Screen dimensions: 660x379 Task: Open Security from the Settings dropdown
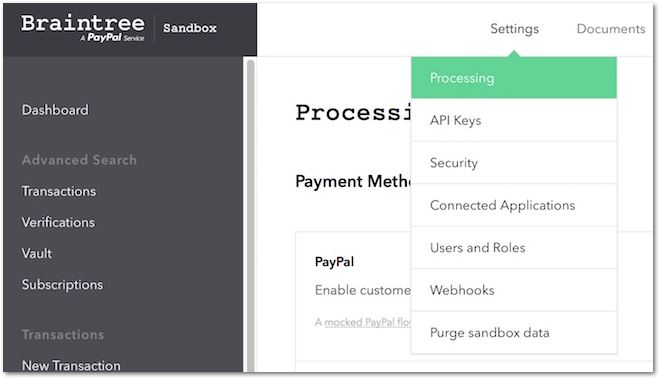coord(514,163)
